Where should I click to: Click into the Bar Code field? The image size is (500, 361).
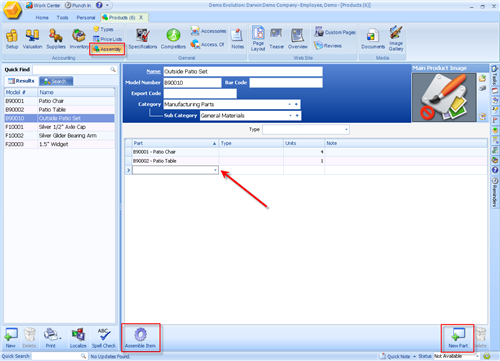[x=286, y=83]
